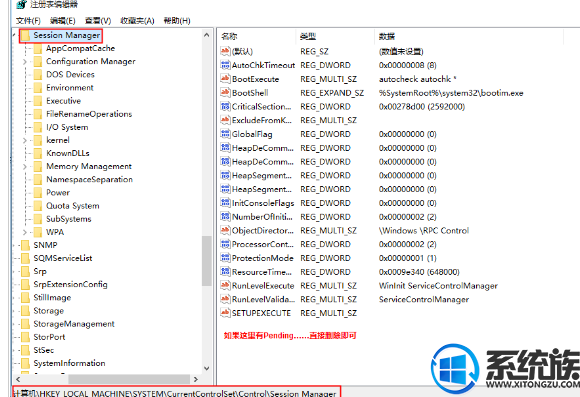Click the tree horizontal scroll left arrow
Viewport: 580px width, 397px height.
pyautogui.click(x=18, y=379)
